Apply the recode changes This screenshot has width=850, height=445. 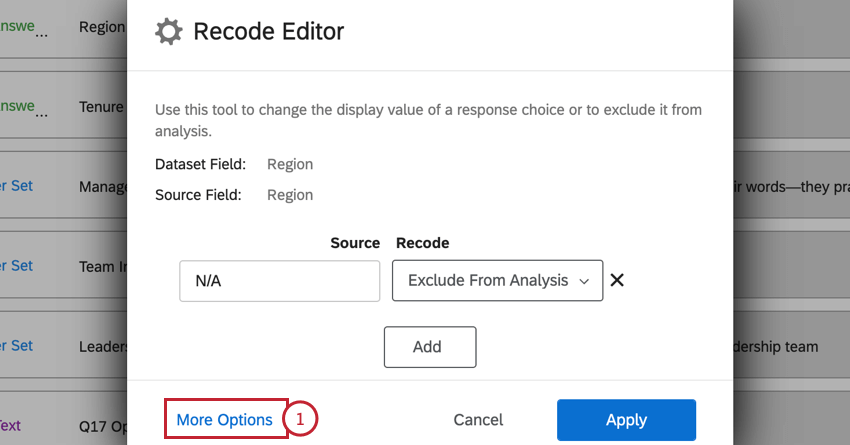(625, 420)
